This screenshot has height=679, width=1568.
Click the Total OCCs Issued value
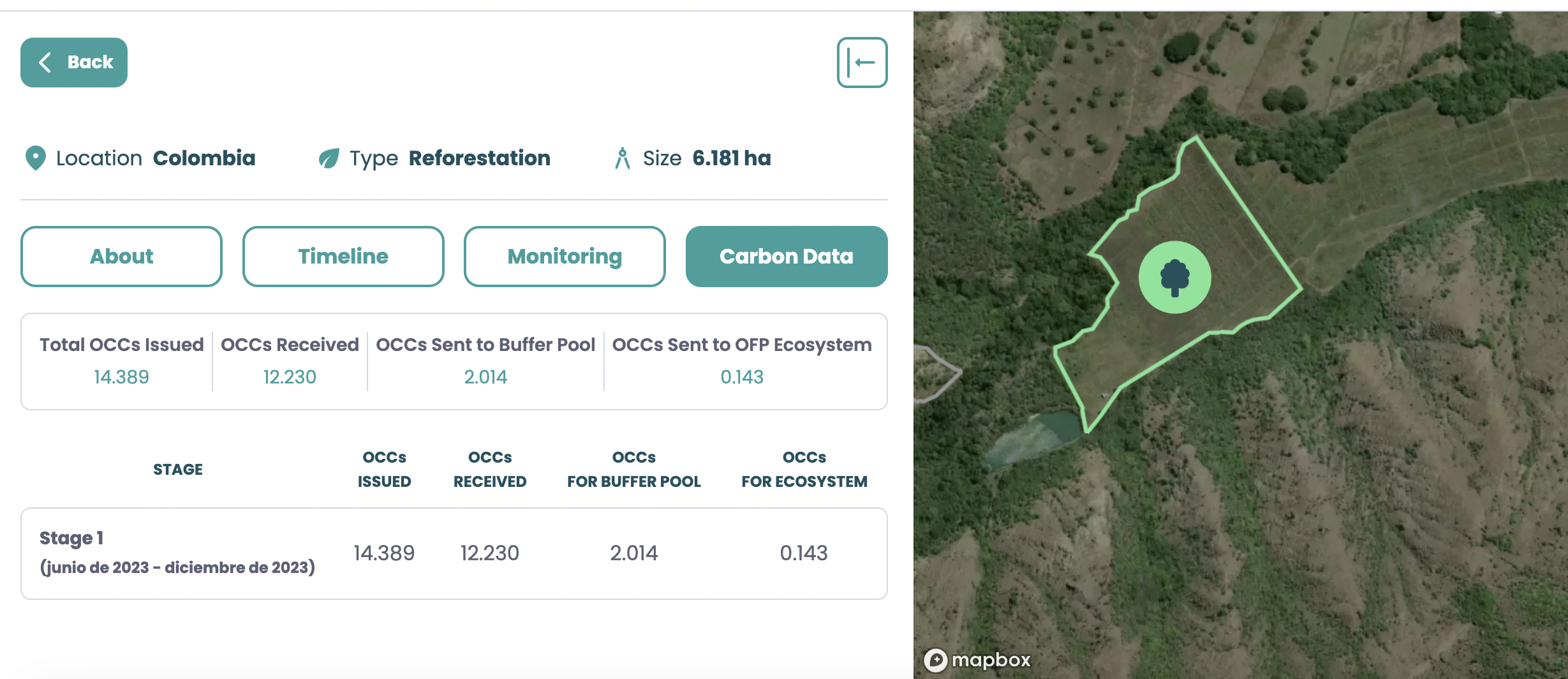click(x=121, y=377)
